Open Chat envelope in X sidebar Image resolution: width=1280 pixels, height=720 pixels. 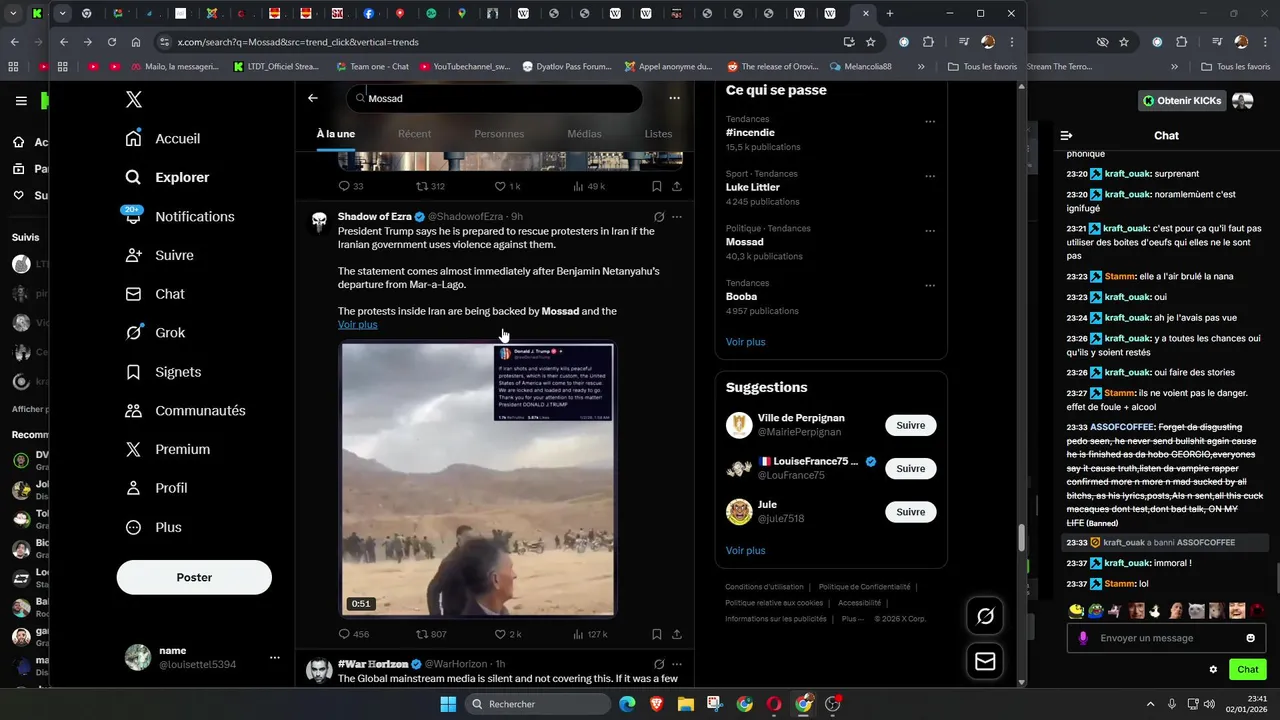[x=154, y=294]
